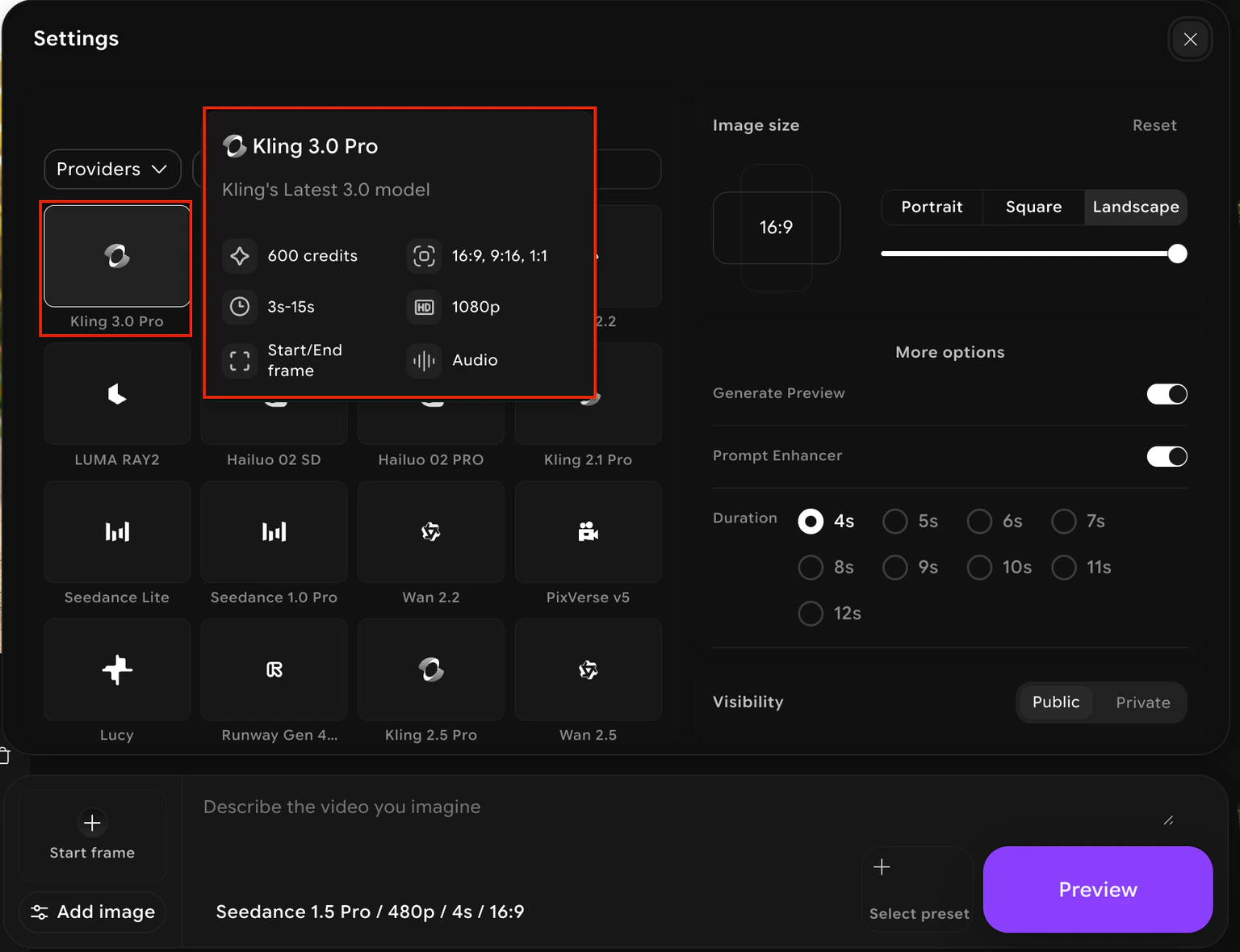The image size is (1240, 952).
Task: Click the sliders icon on Add image
Action: click(39, 912)
